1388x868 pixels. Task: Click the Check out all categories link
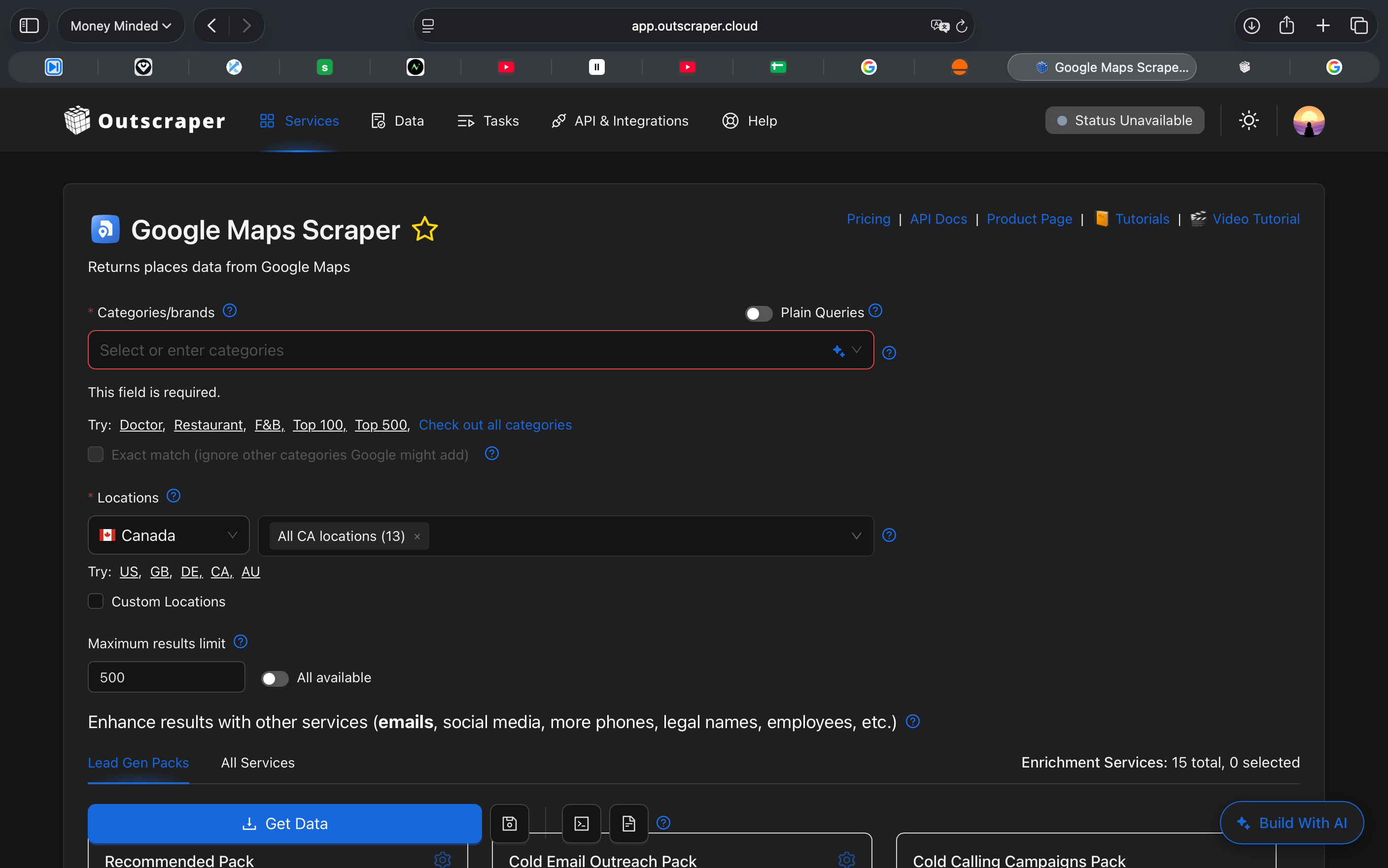[x=495, y=425]
